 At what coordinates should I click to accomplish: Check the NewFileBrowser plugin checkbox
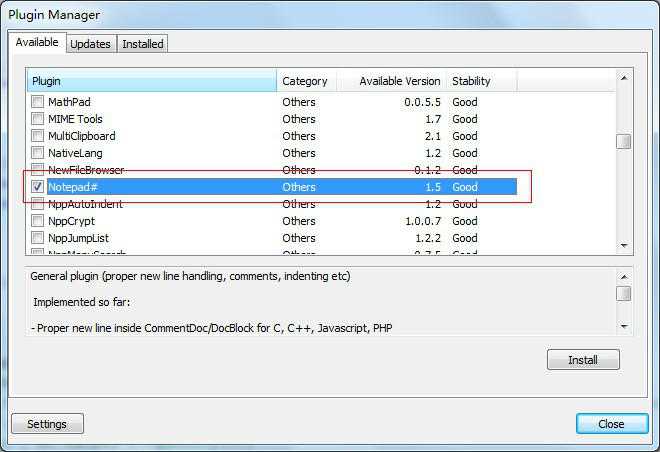click(x=37, y=170)
